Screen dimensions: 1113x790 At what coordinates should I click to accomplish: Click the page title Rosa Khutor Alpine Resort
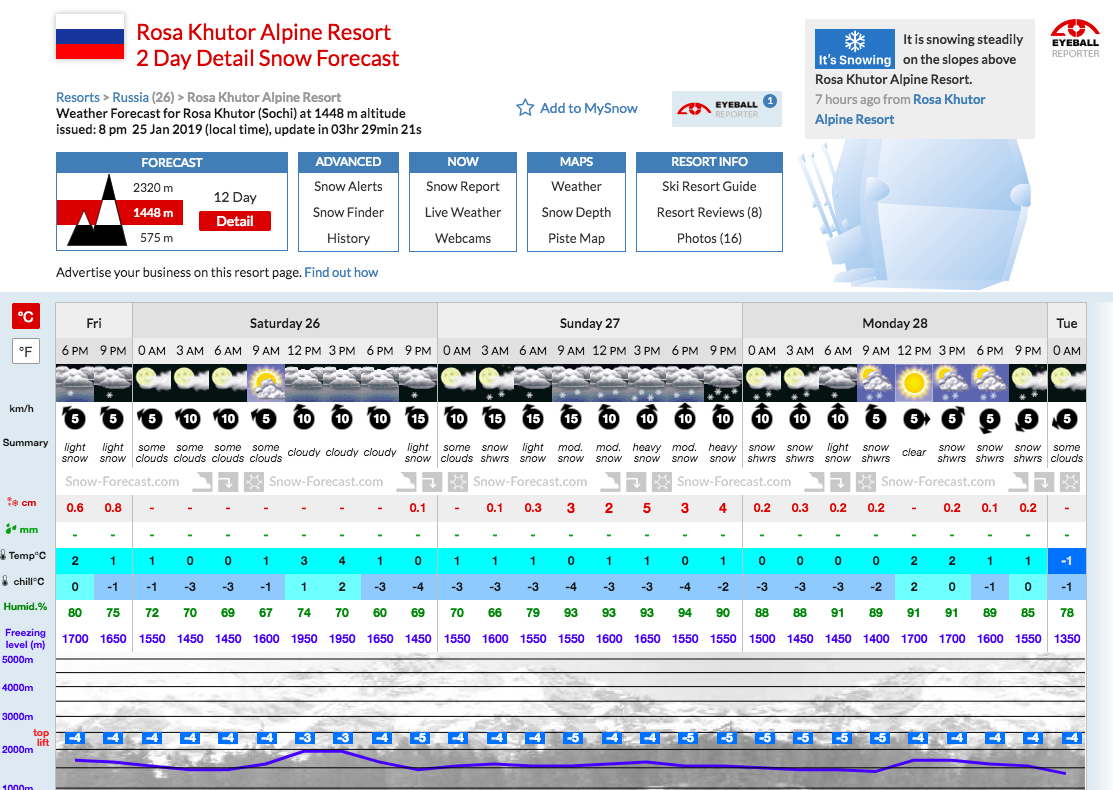coord(263,32)
